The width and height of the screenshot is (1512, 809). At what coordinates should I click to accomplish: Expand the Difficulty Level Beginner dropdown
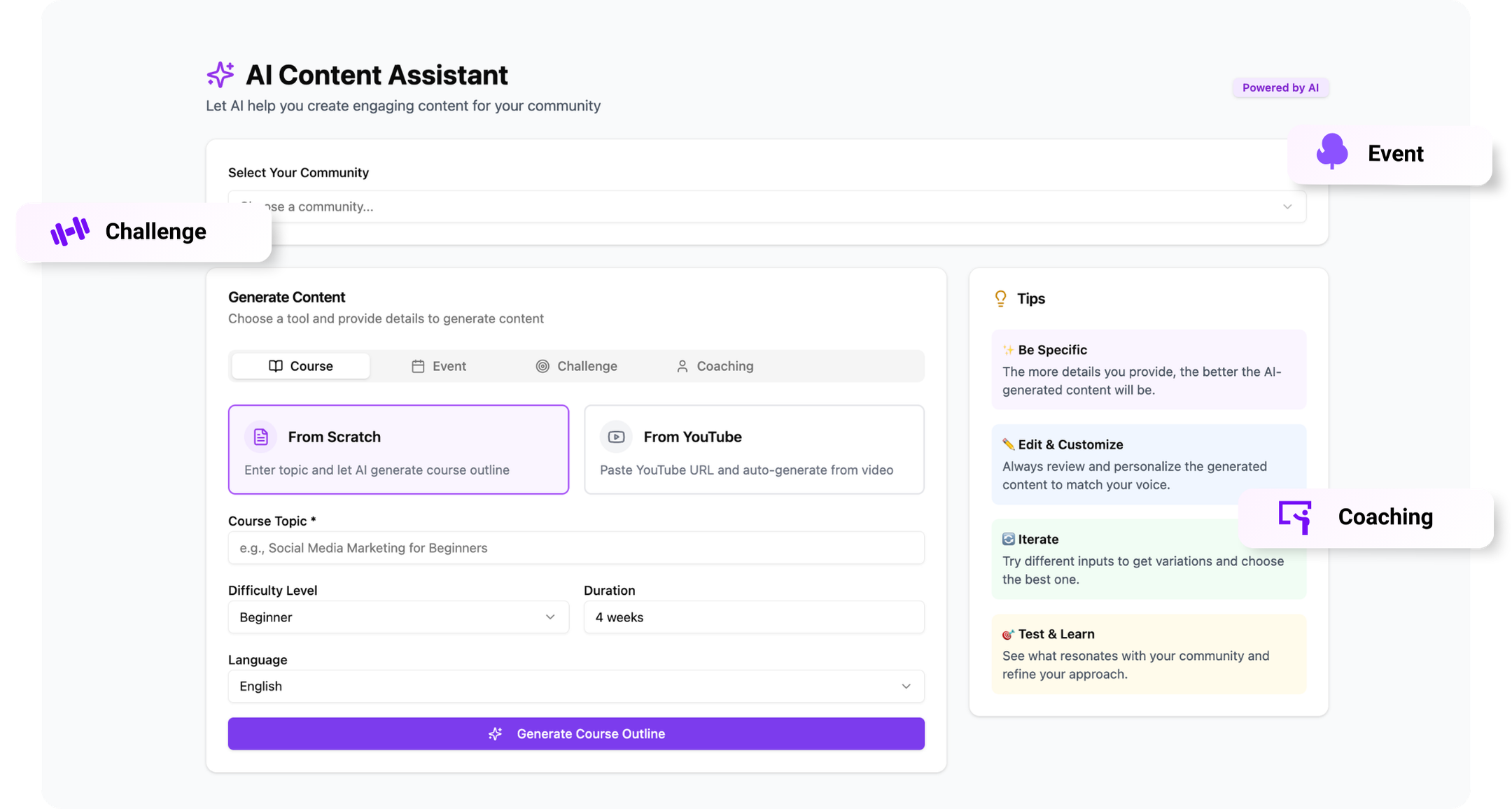coord(398,617)
